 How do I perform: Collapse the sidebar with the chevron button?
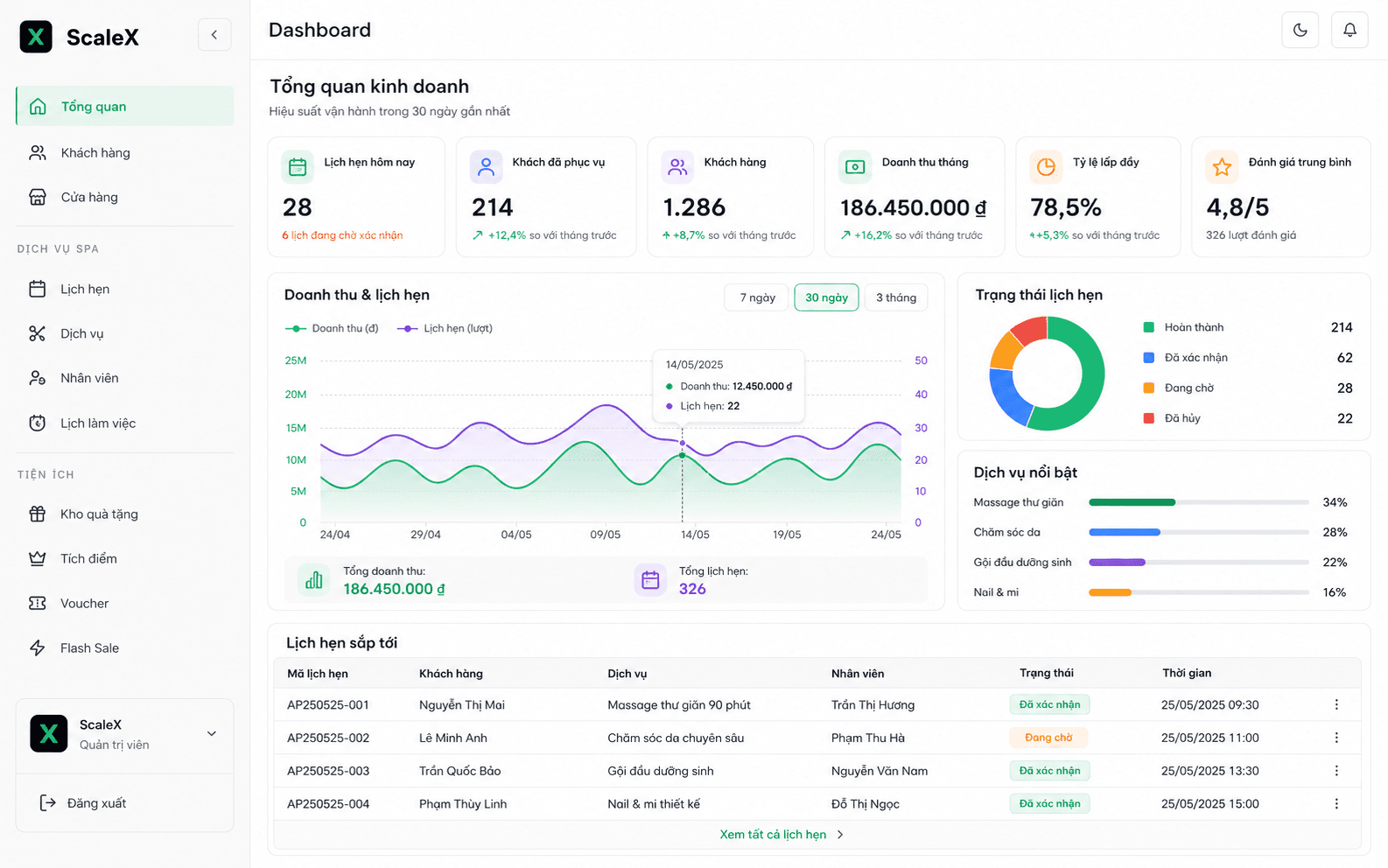pyautogui.click(x=214, y=35)
